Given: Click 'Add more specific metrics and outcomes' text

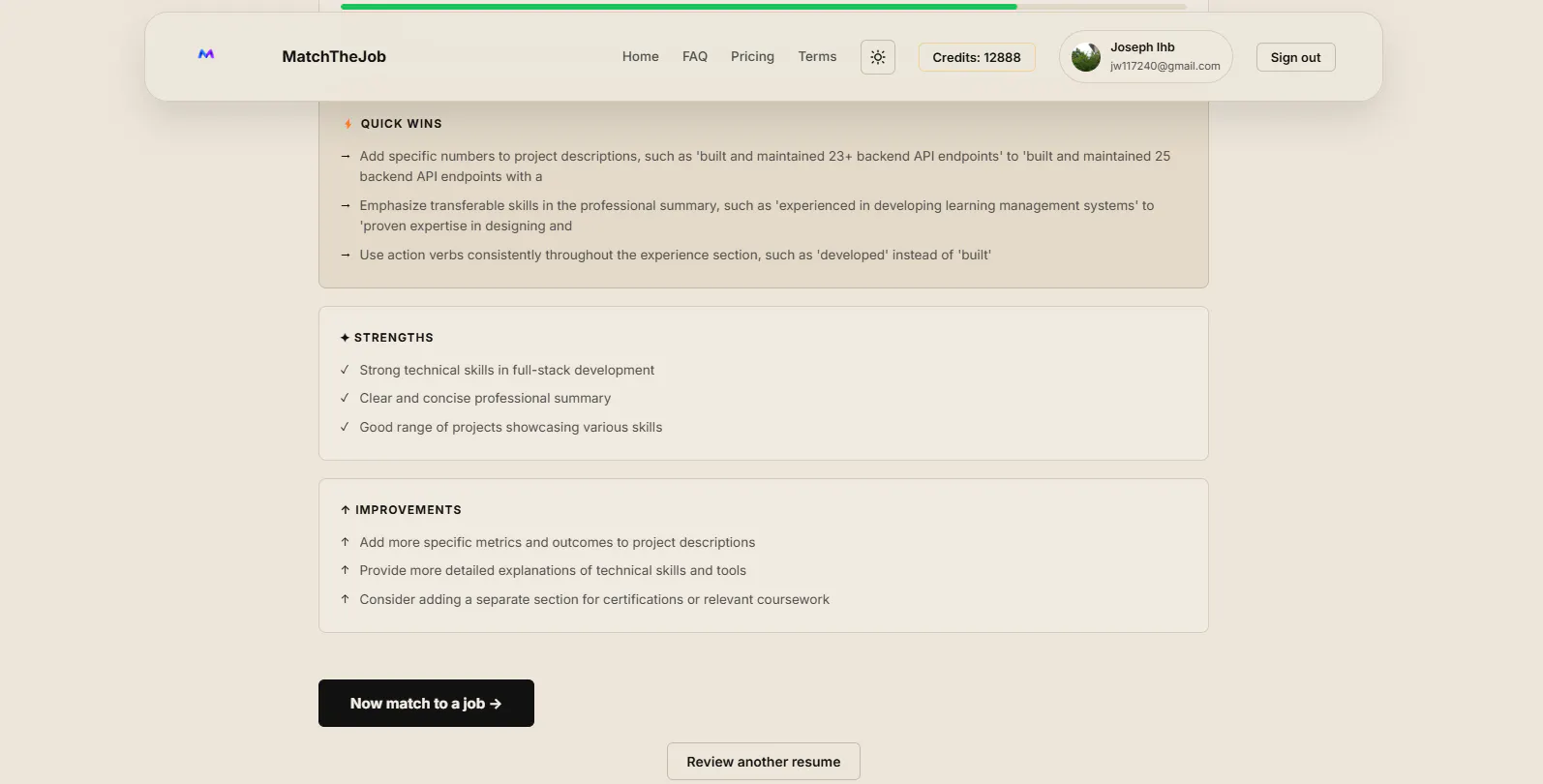Looking at the screenshot, I should click(558, 542).
